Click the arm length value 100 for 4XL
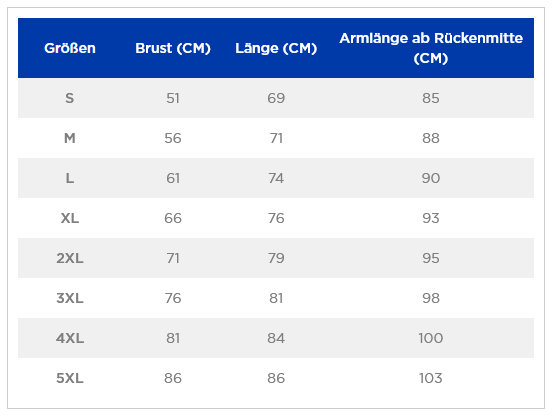The height and width of the screenshot is (415, 553). (431, 338)
